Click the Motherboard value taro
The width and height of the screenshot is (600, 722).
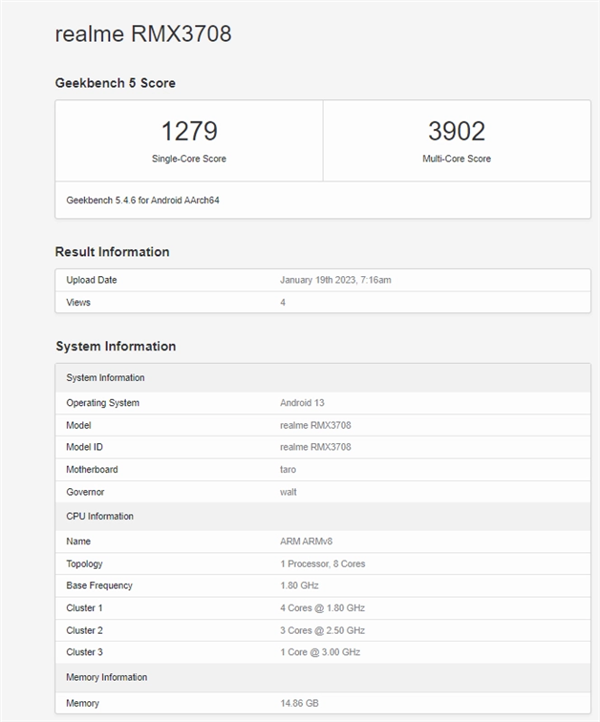pos(289,469)
